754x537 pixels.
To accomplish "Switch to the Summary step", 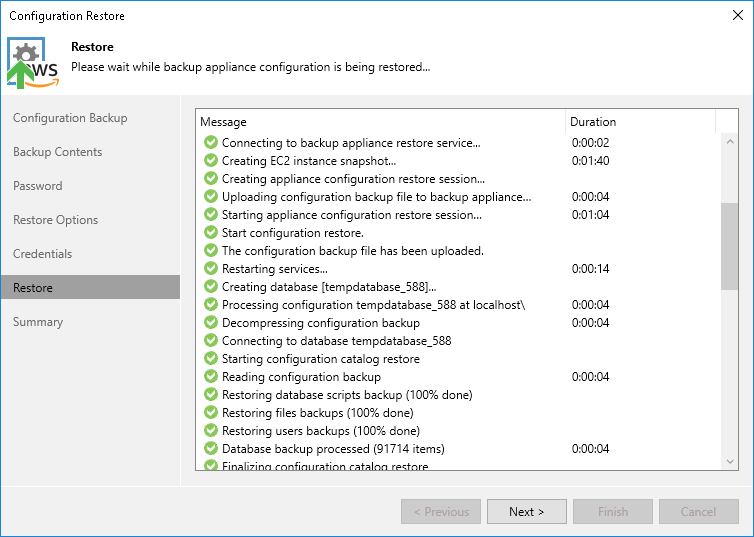I will (38, 322).
